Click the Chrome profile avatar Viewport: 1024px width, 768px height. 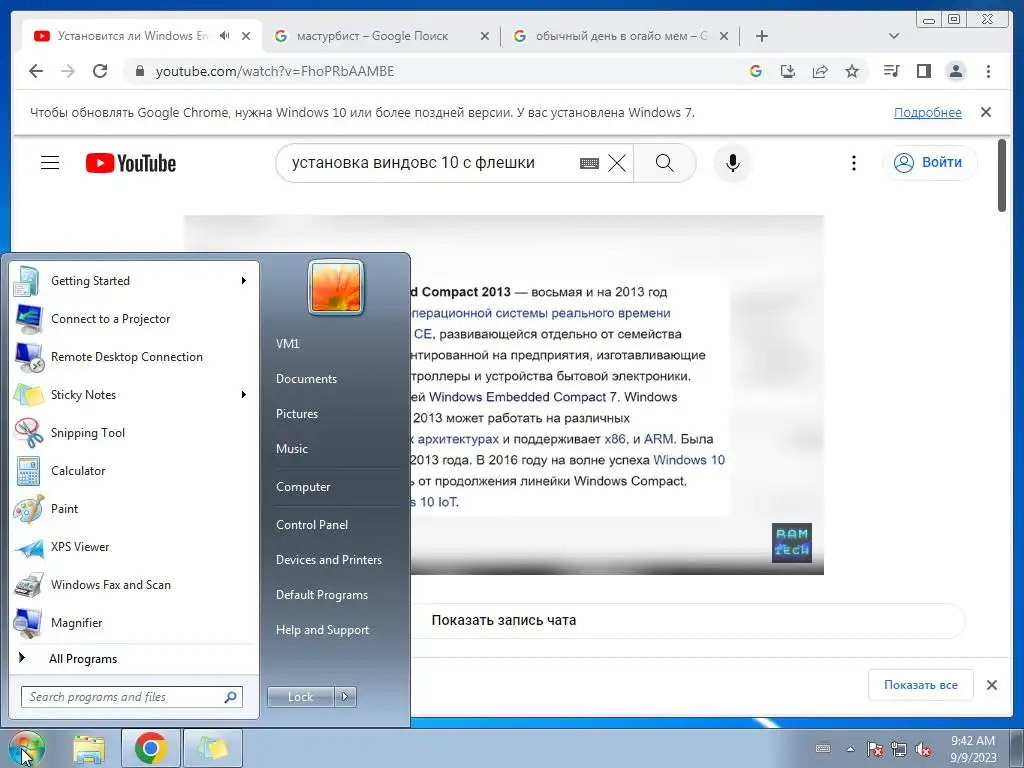point(955,71)
